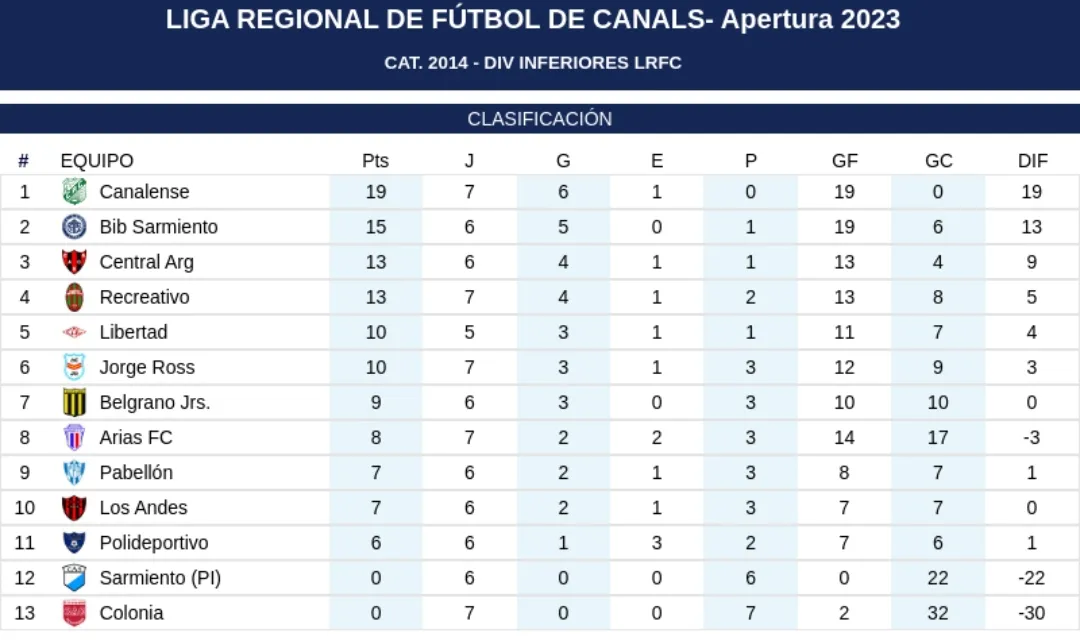Click the Arias FC team crest
The width and height of the screenshot is (1080, 644).
click(75, 437)
